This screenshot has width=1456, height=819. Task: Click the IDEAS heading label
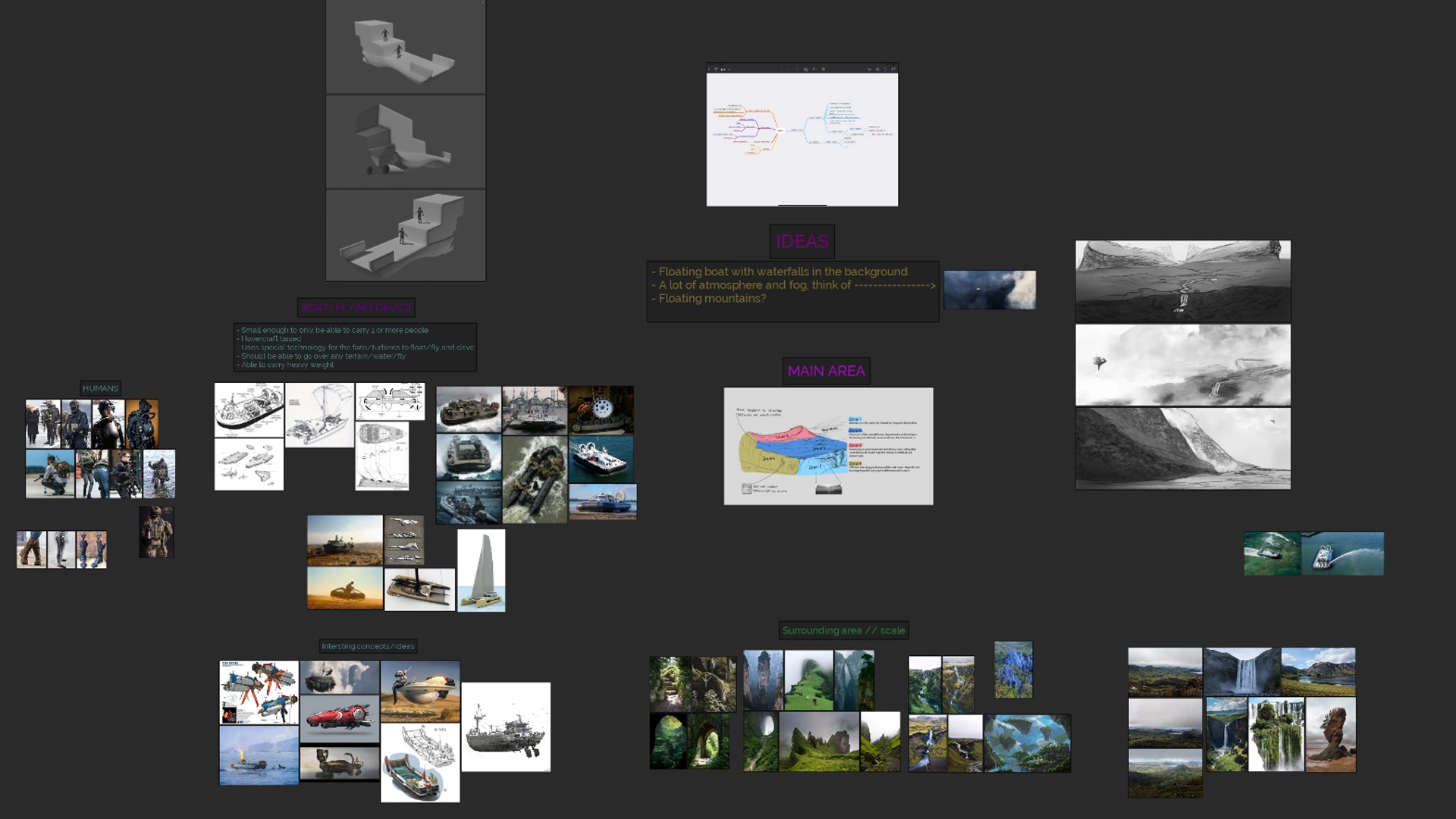[x=802, y=241]
